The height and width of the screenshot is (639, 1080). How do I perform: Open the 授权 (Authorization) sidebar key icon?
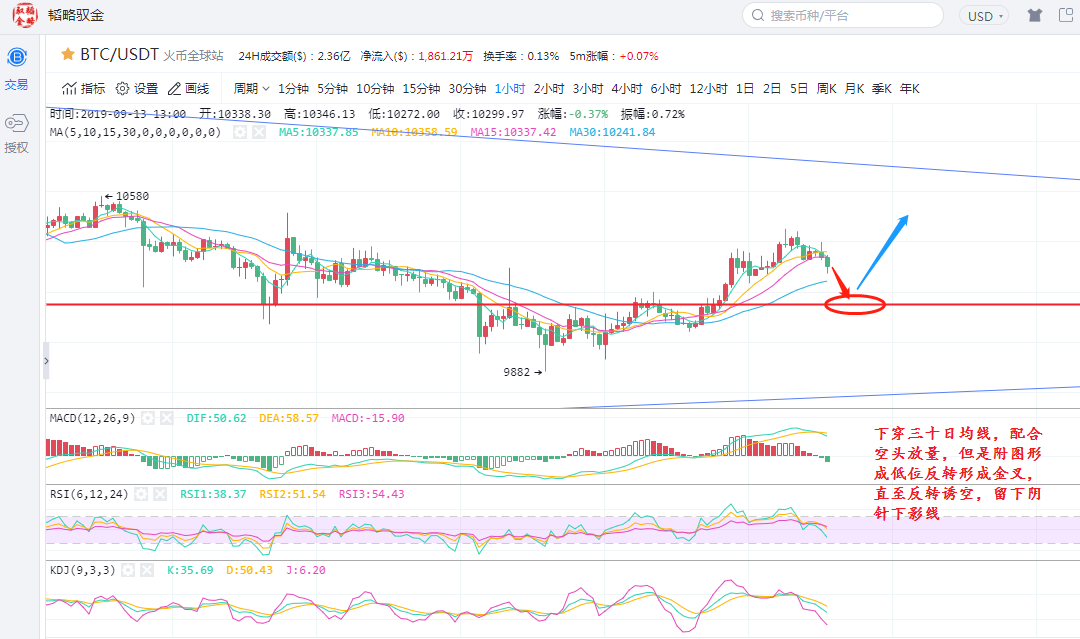[x=17, y=133]
